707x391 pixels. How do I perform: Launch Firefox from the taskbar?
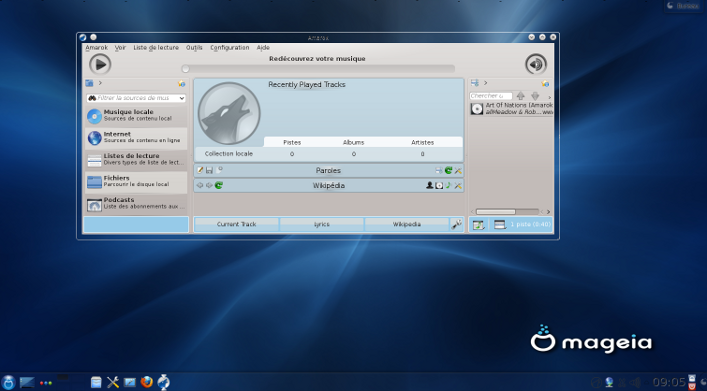point(147,382)
